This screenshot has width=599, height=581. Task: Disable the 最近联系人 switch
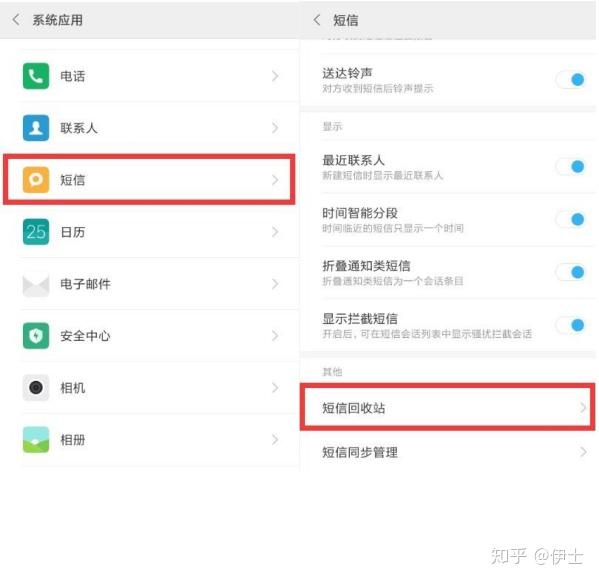[x=570, y=167]
